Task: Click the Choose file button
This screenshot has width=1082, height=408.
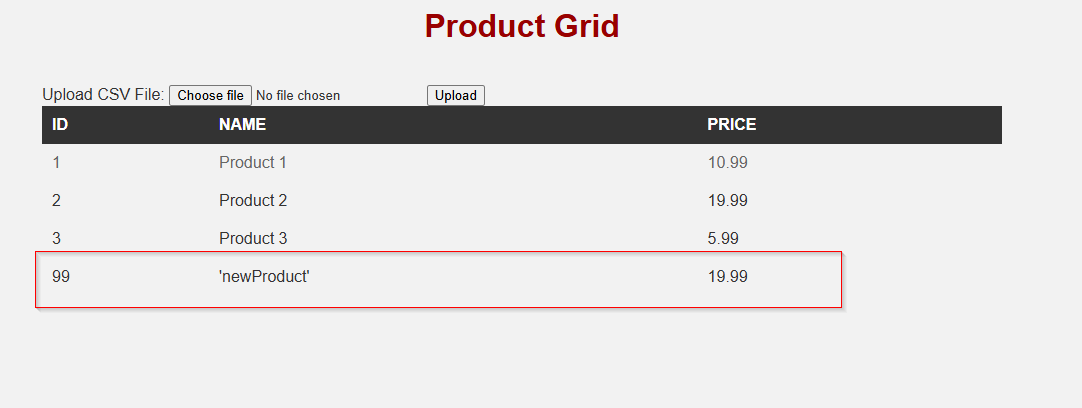Action: pyautogui.click(x=210, y=95)
